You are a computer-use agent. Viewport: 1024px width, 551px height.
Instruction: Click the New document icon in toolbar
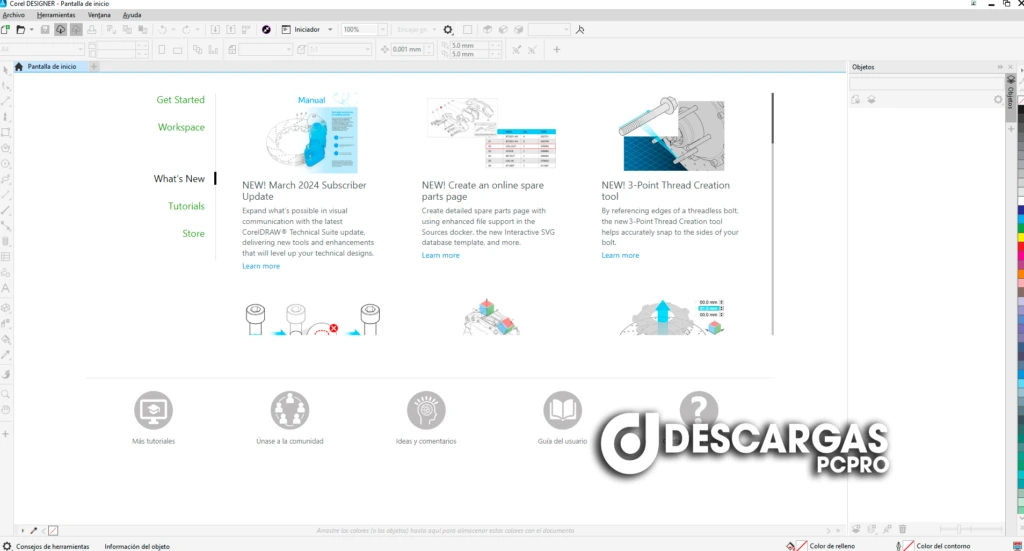6,30
